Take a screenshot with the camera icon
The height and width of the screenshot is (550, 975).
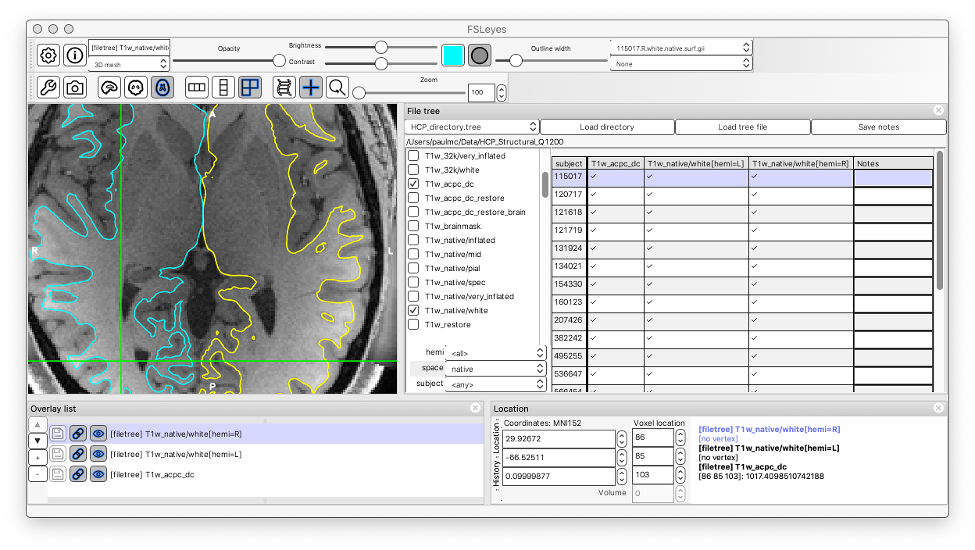point(74,88)
